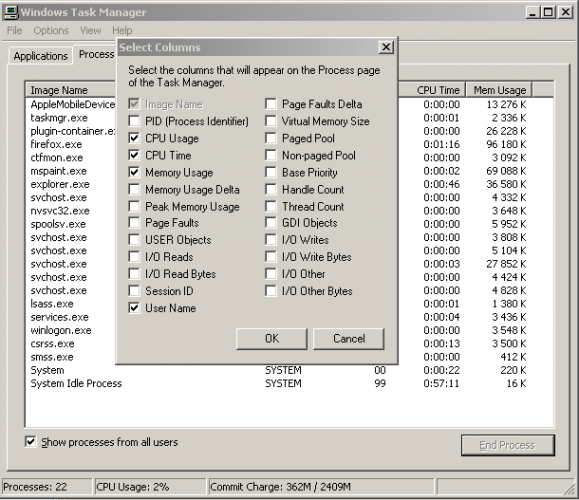Enable the Page Faults Delta checkbox

coord(271,104)
